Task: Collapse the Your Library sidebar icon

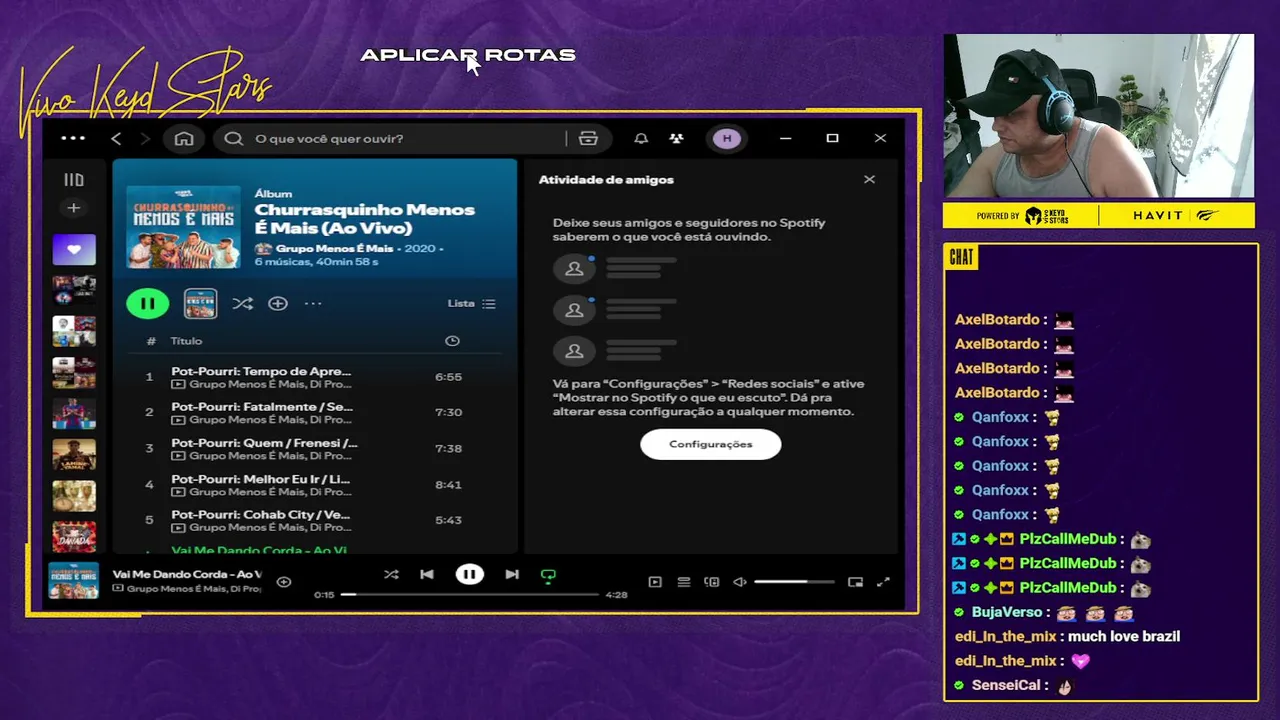Action: [x=74, y=180]
